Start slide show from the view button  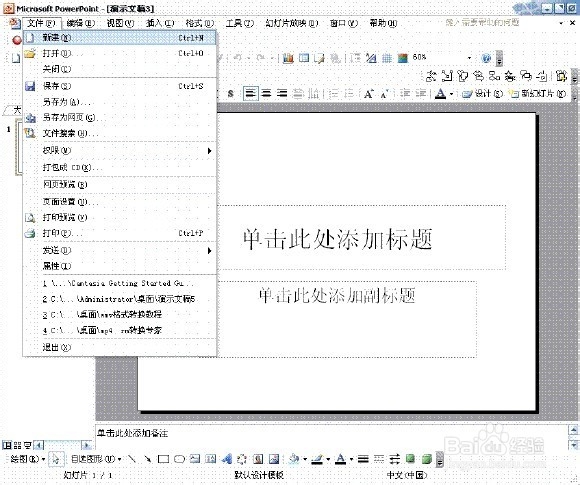(x=28, y=445)
